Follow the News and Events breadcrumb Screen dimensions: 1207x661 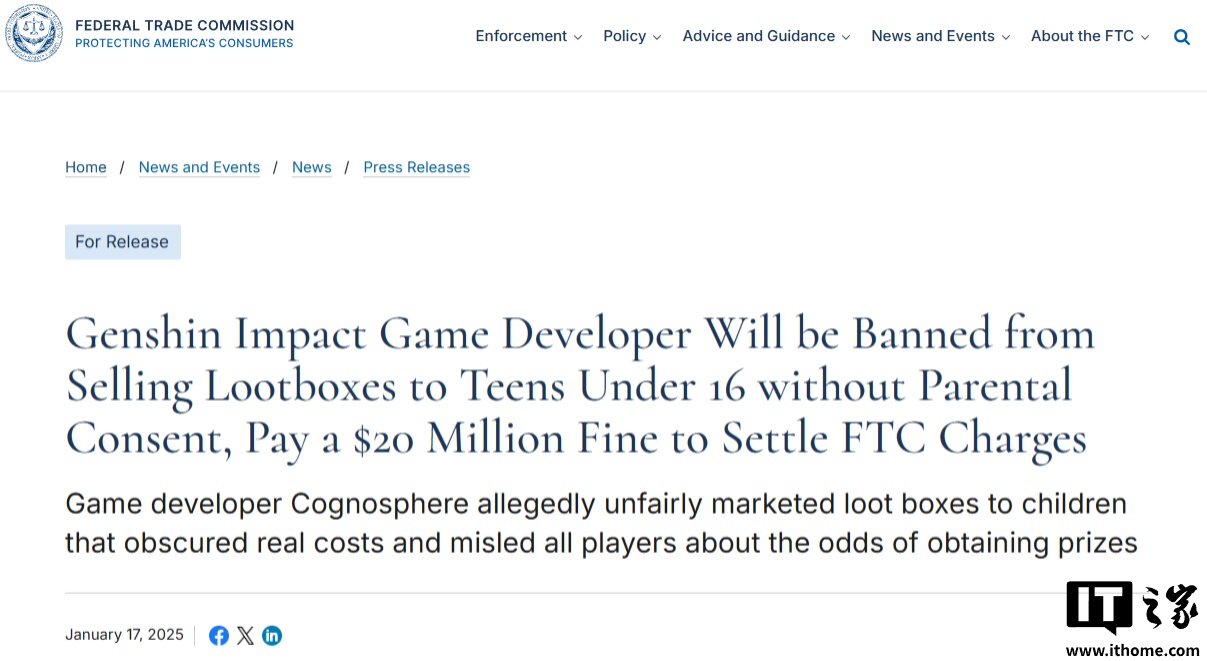[199, 167]
